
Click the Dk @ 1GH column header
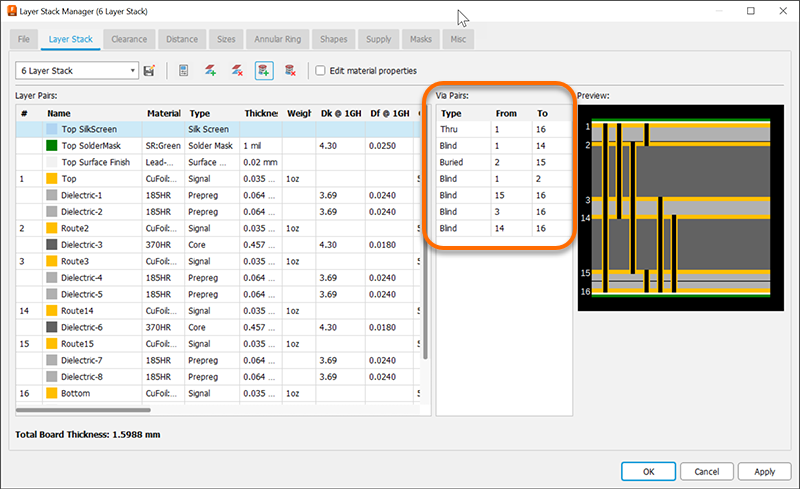(x=341, y=113)
